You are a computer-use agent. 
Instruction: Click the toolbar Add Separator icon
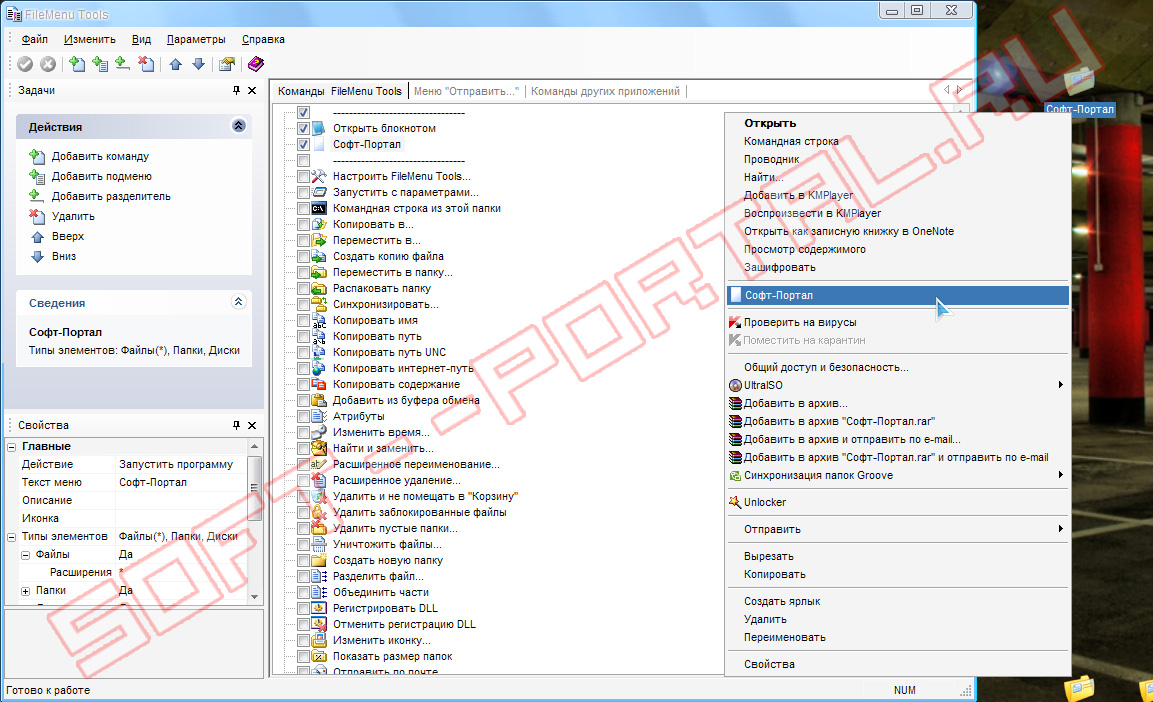coord(122,65)
